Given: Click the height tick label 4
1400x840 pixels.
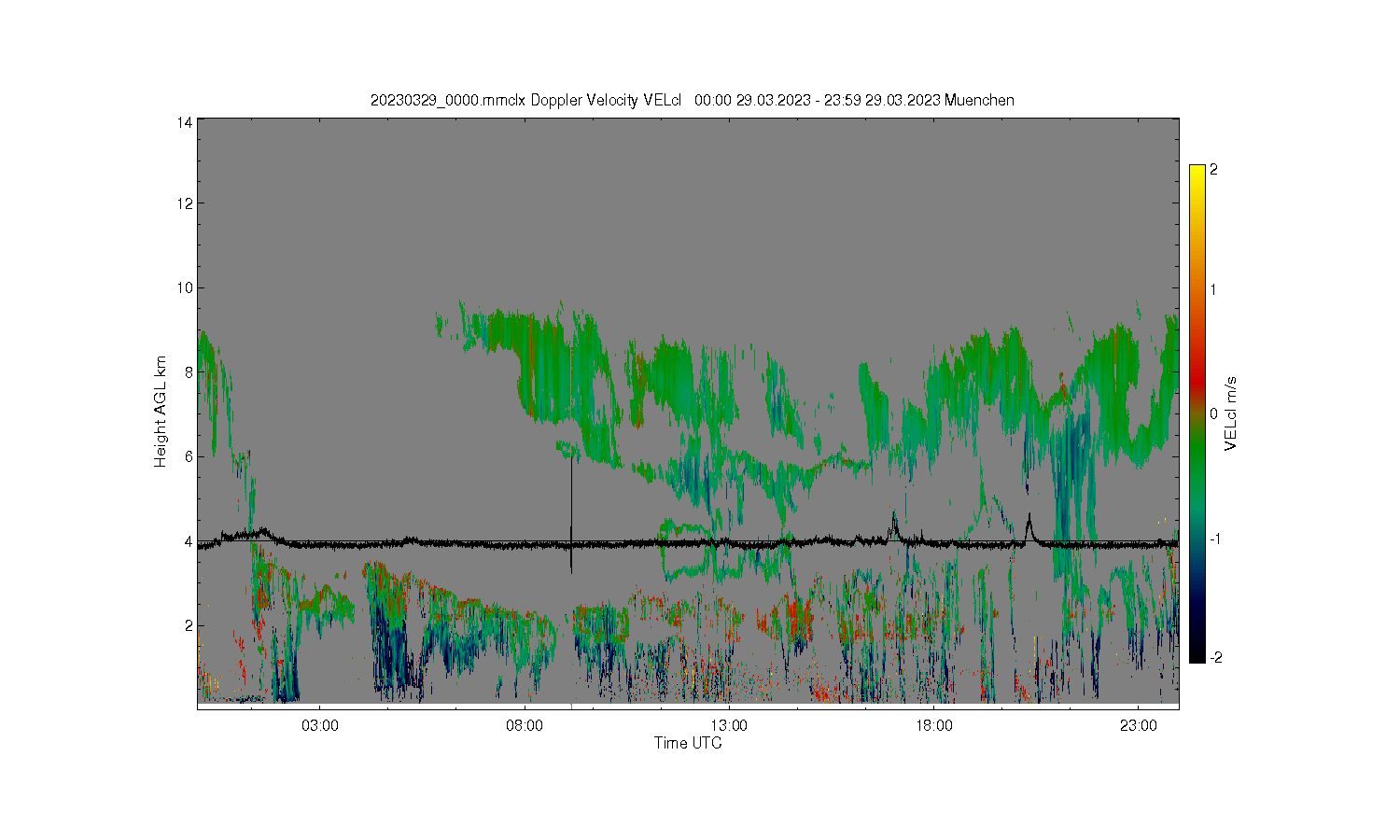Looking at the screenshot, I should tap(189, 541).
